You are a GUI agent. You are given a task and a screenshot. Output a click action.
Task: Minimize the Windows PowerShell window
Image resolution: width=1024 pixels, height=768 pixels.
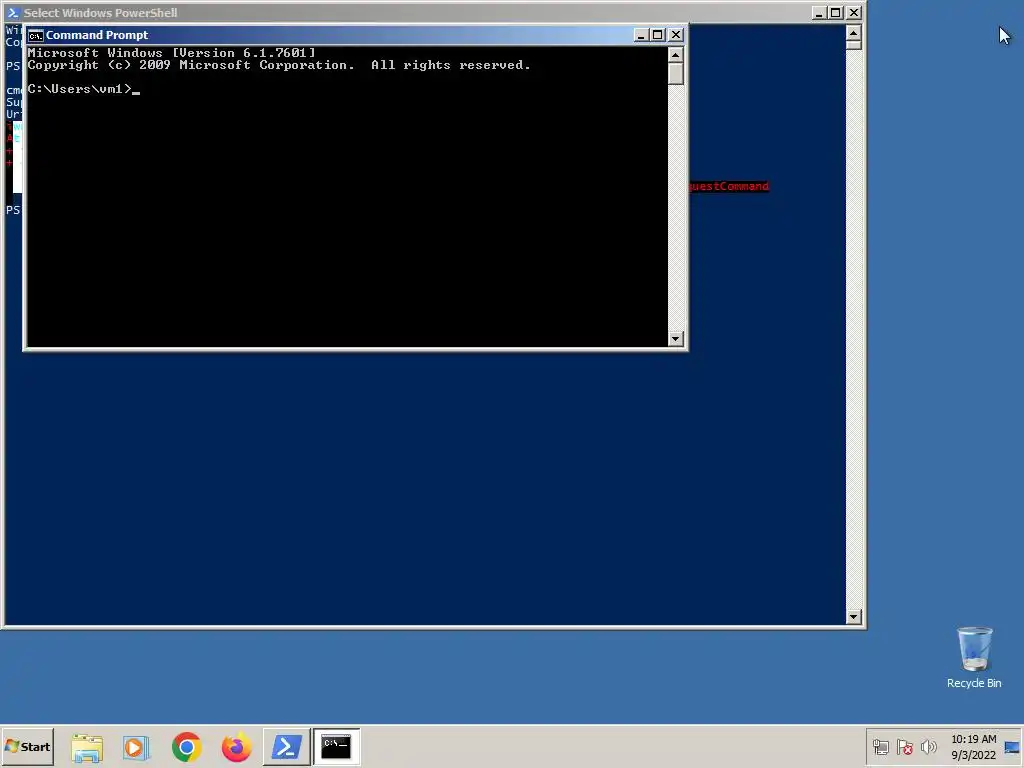coord(819,12)
